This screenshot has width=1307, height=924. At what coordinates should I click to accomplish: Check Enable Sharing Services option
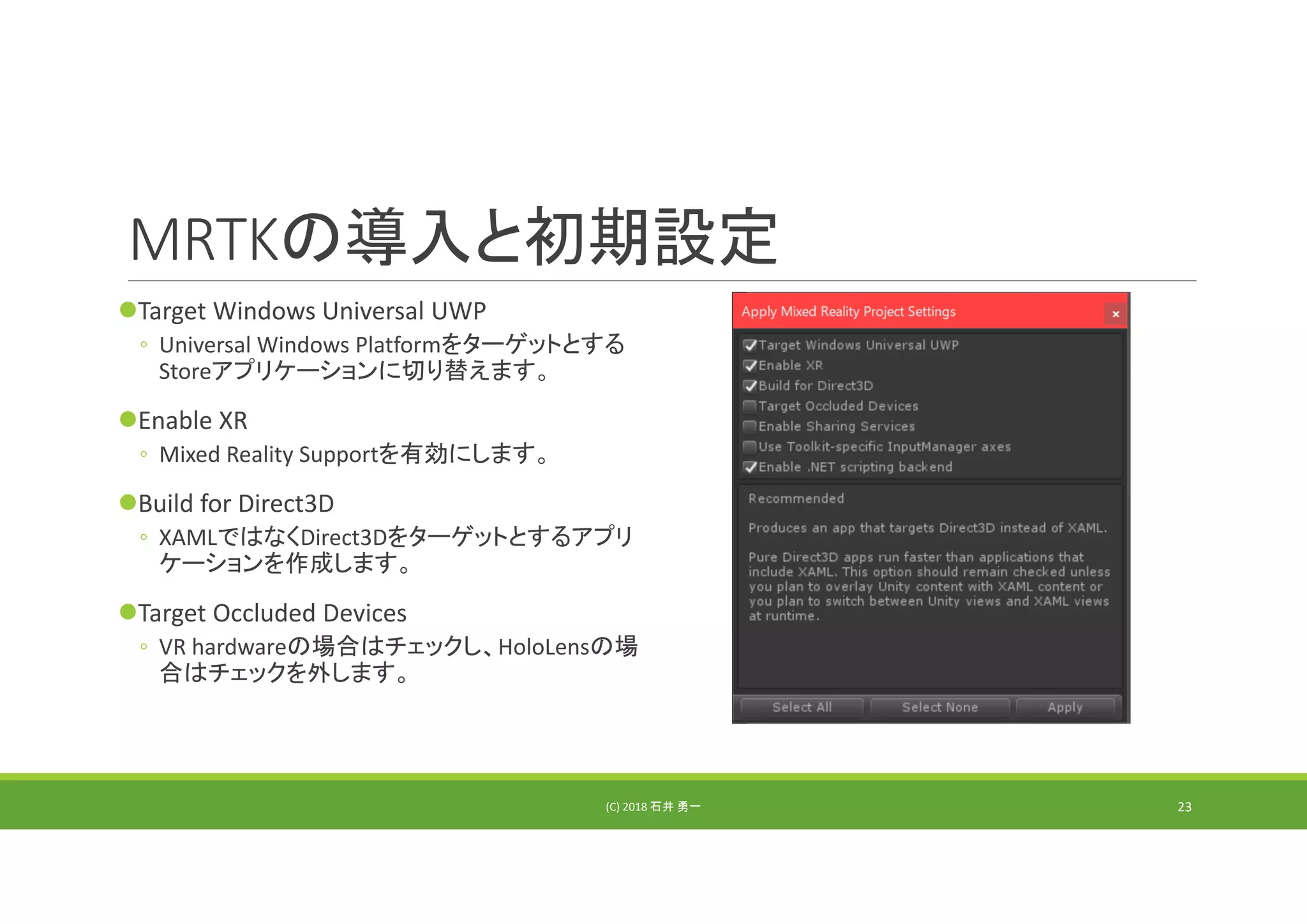tap(750, 426)
